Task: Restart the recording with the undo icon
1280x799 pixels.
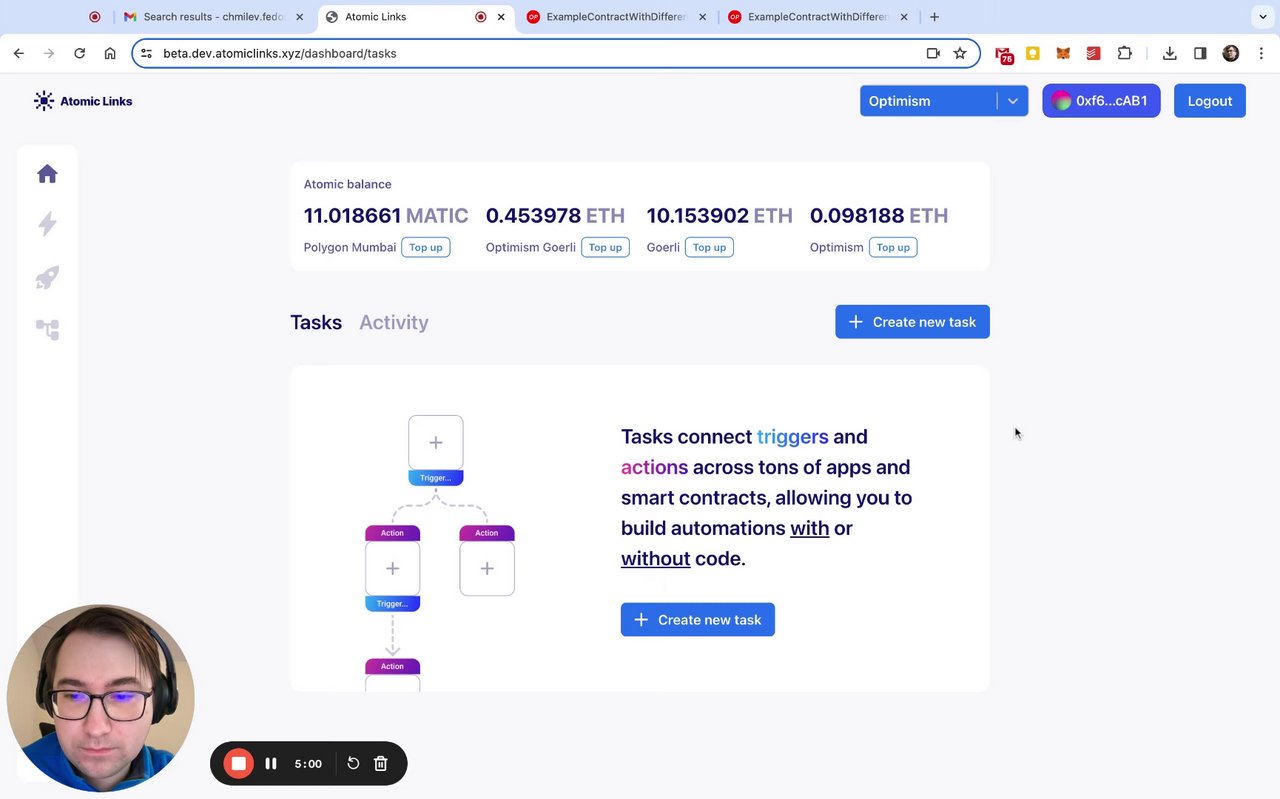Action: coord(353,764)
